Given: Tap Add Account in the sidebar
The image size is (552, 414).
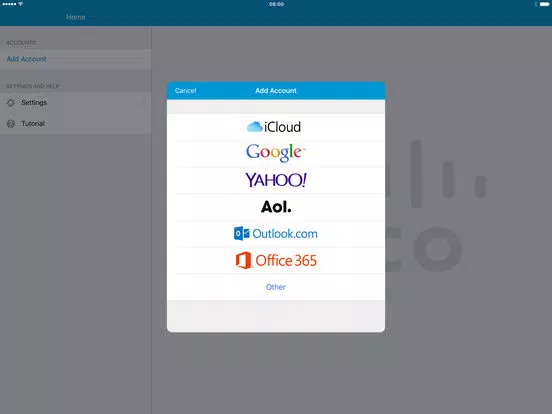Looking at the screenshot, I should (x=76, y=59).
